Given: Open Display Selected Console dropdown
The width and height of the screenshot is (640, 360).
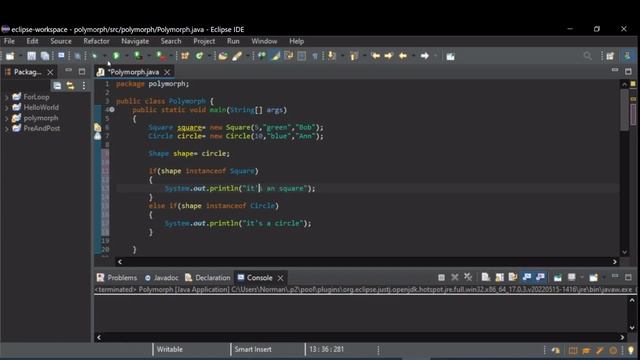Looking at the screenshot, I should pyautogui.click(x=582, y=278).
